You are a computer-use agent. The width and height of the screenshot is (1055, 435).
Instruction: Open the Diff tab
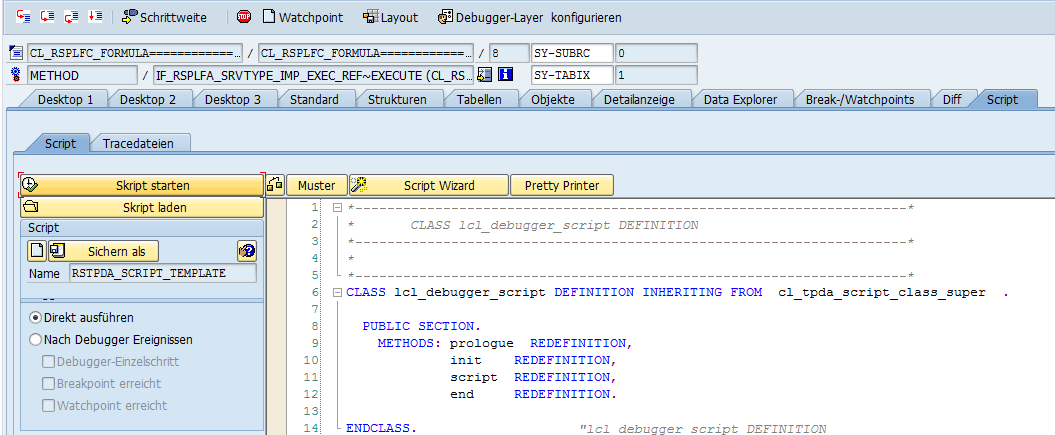point(952,100)
